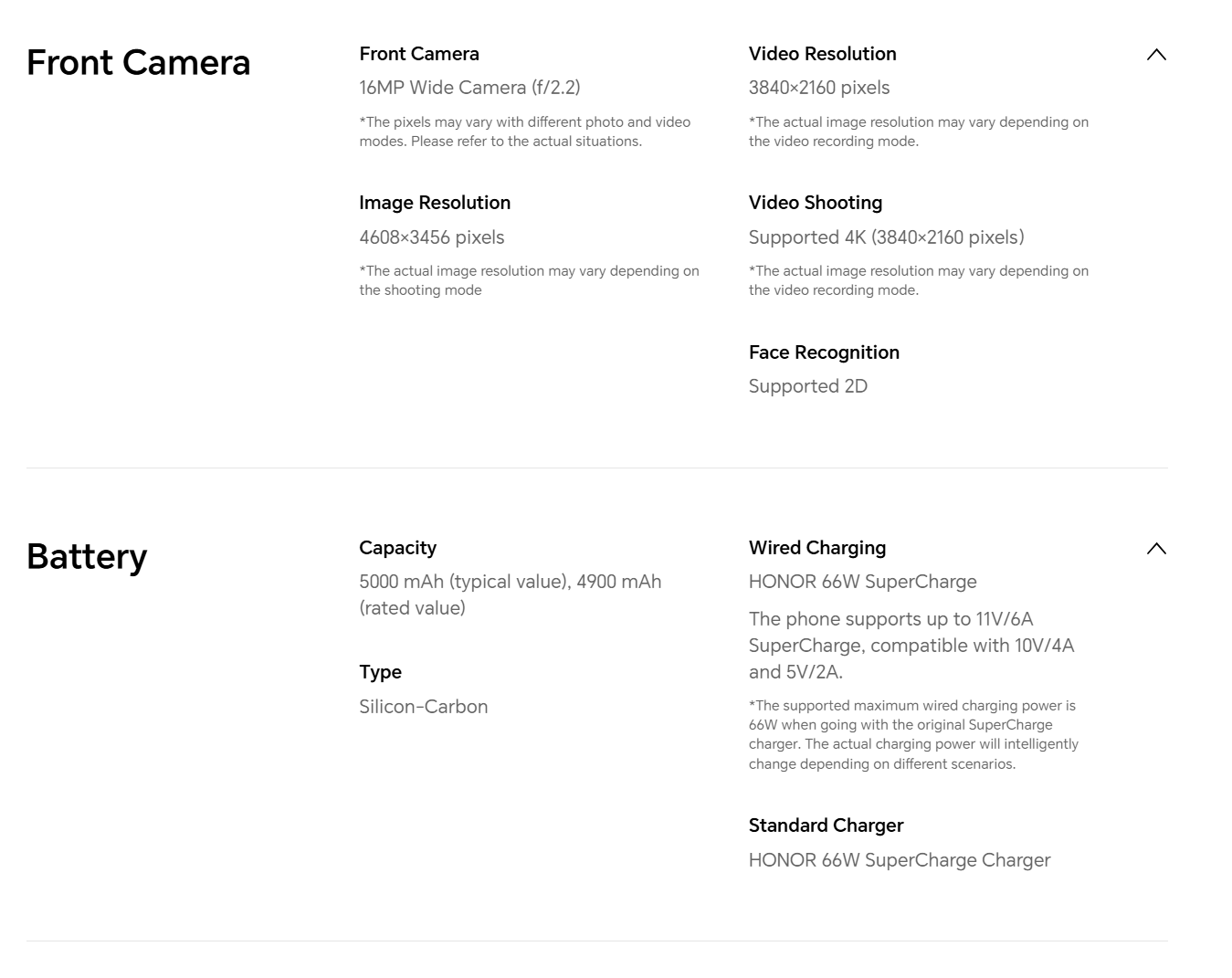This screenshot has width=1232, height=978.
Task: Click the HONOR 66W SuperCharge Charger text
Action: click(x=899, y=860)
